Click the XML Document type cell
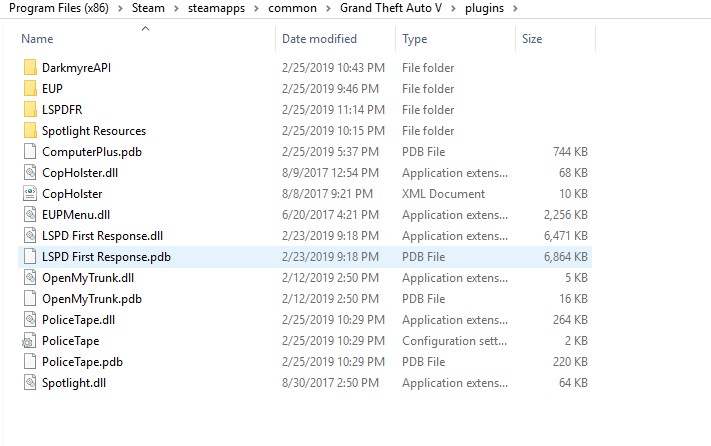The height and width of the screenshot is (446, 711). pyautogui.click(x=443, y=194)
